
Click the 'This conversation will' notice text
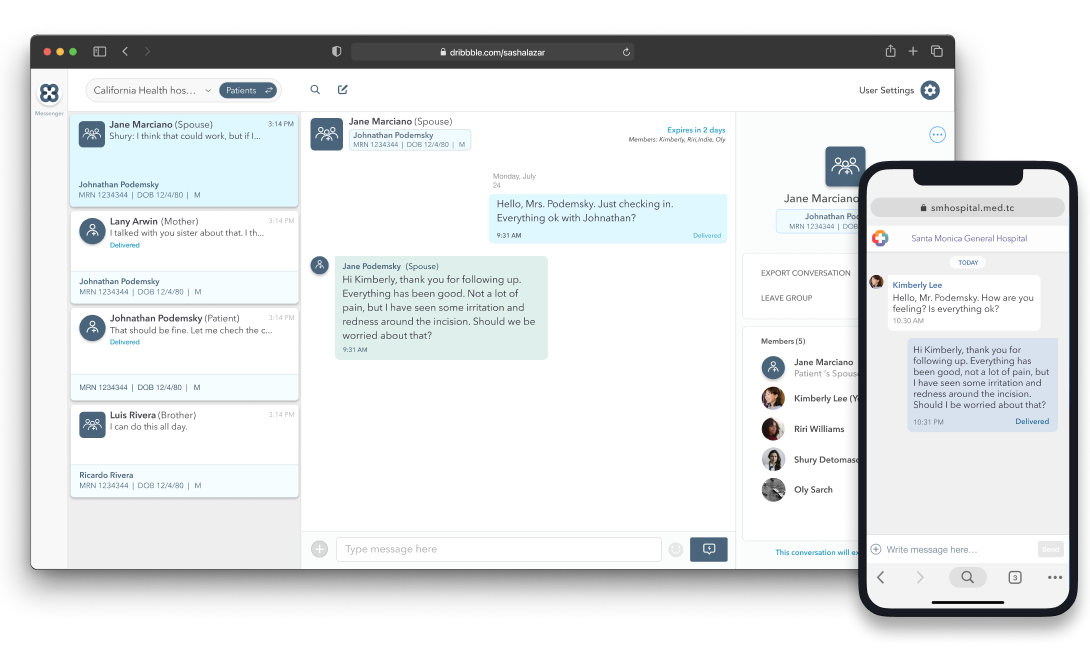817,553
